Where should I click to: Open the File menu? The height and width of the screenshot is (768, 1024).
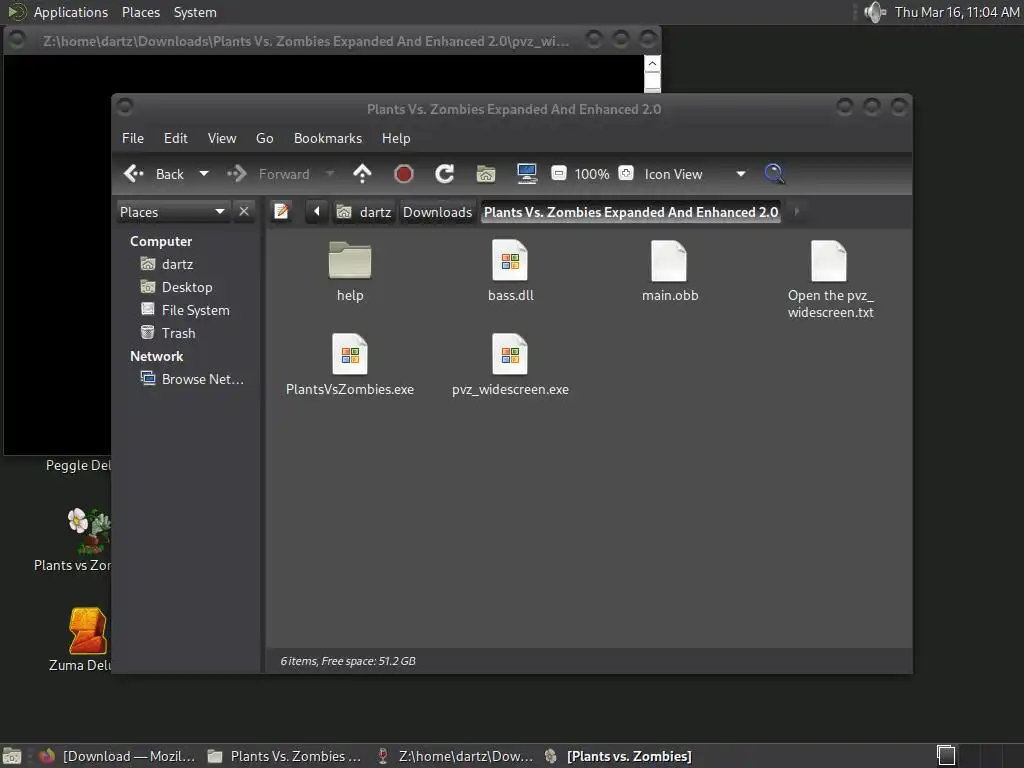[133, 138]
